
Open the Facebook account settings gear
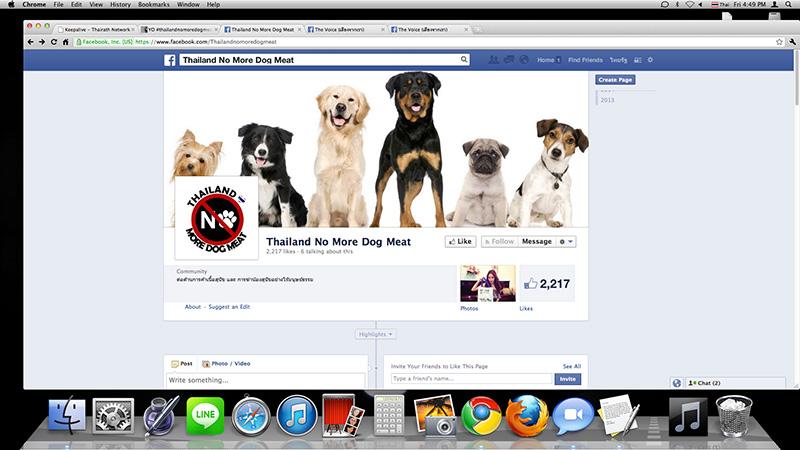click(x=650, y=60)
